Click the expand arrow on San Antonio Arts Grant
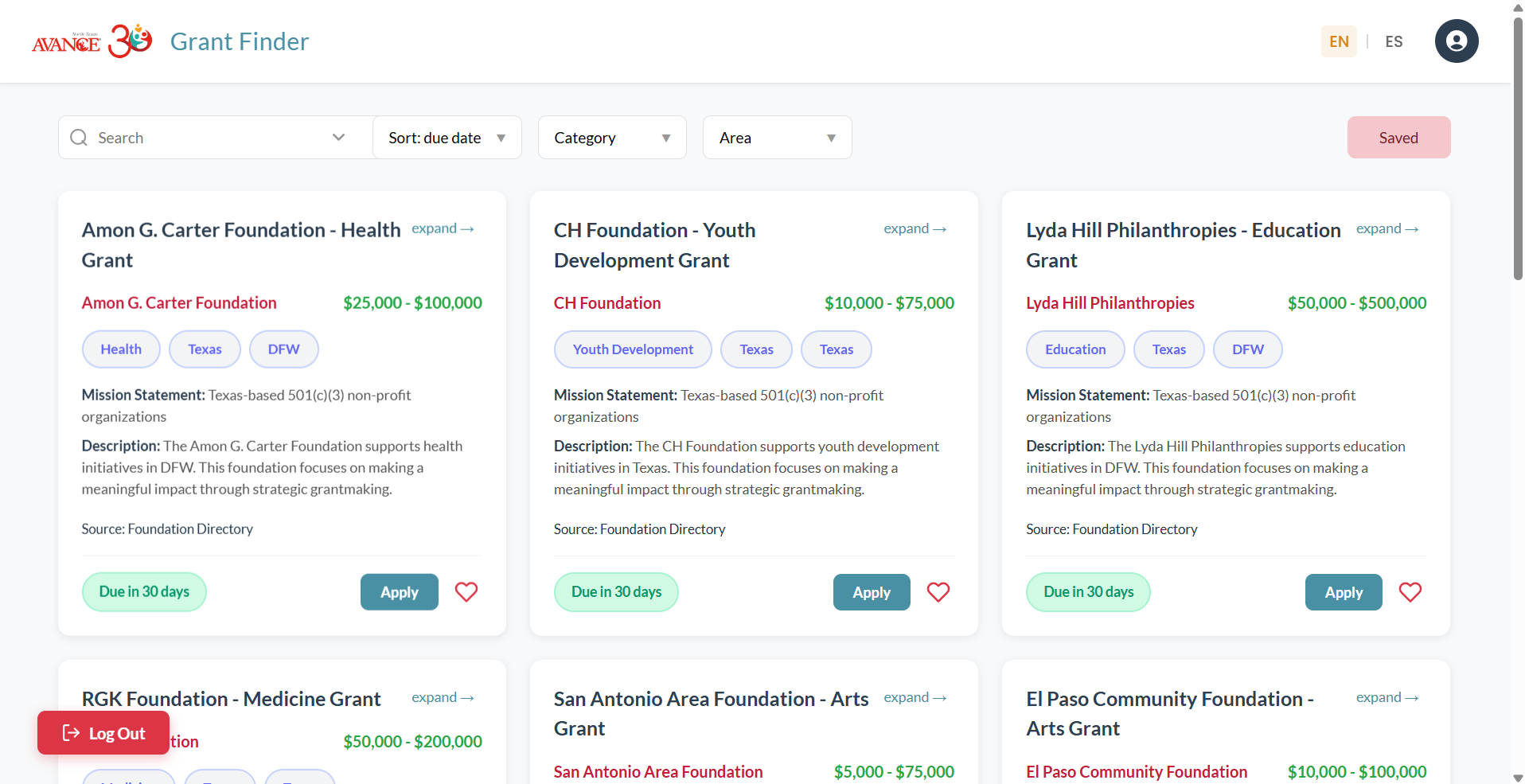This screenshot has height=784, width=1525. coord(915,697)
